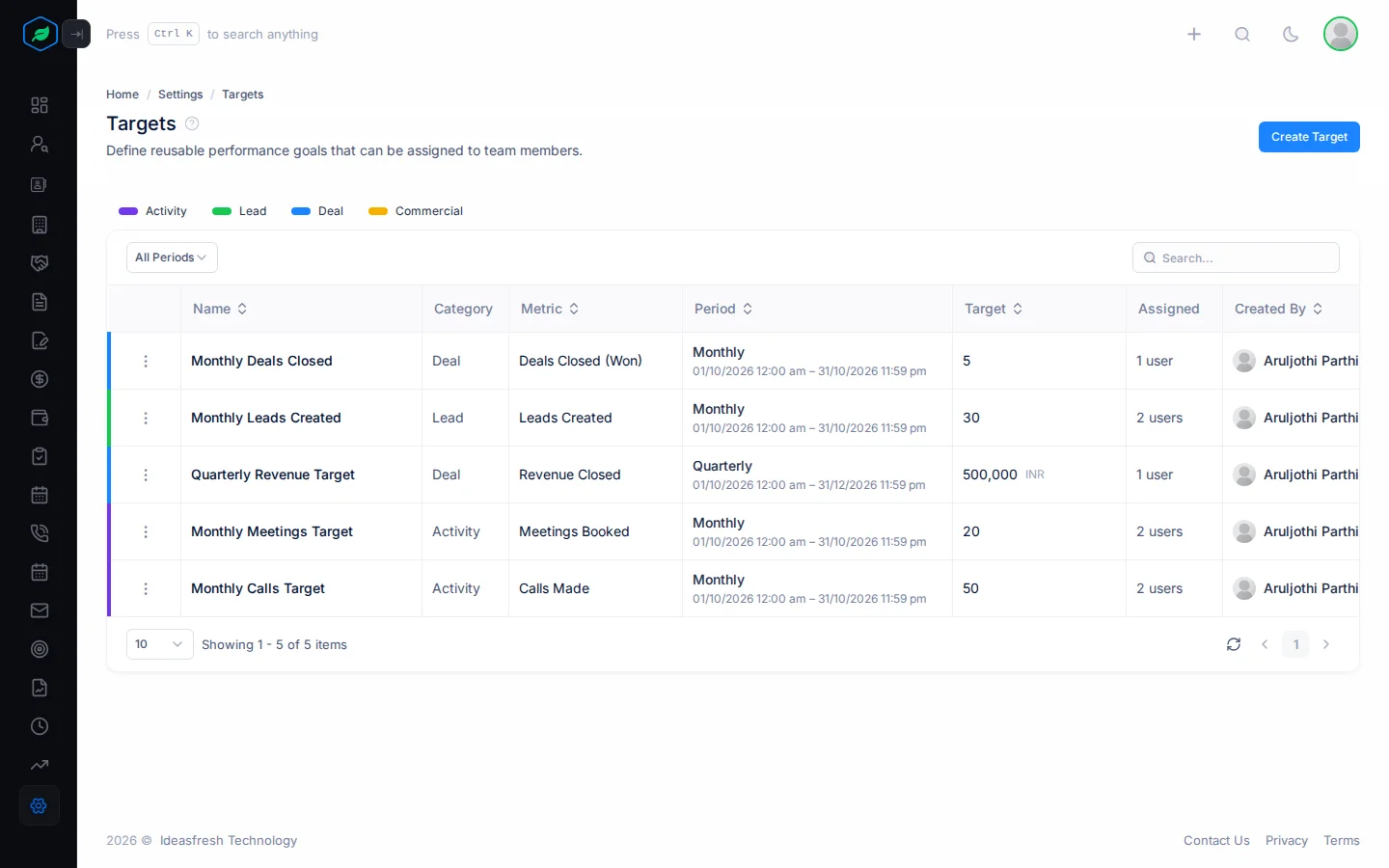Open the phone calls icon in sidebar
Screen dimensions: 1389x868
[x=40, y=533]
